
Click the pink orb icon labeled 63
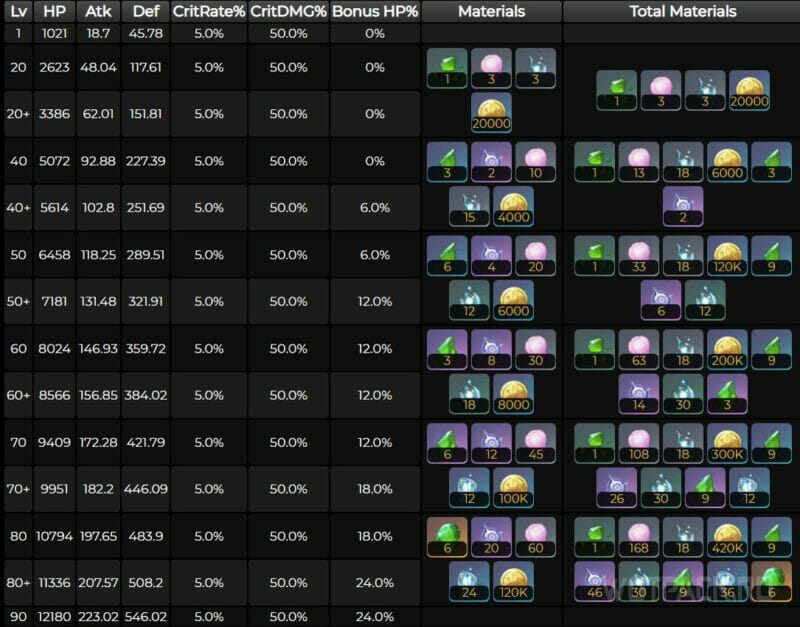639,349
